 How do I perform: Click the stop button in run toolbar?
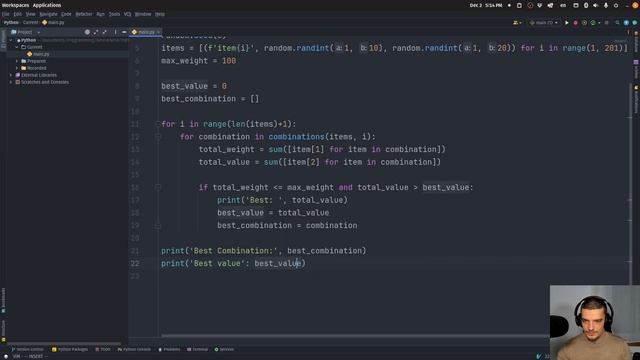coord(607,23)
